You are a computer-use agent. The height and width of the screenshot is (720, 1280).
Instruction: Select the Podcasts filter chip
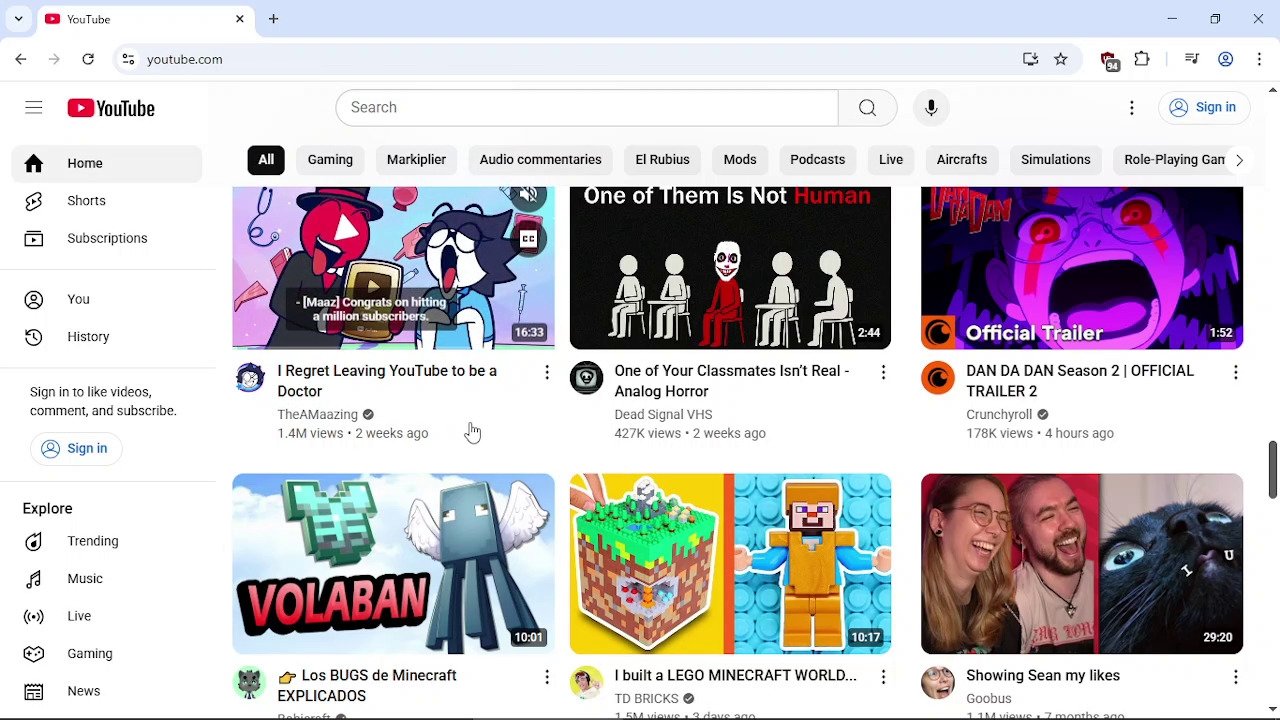click(x=817, y=160)
